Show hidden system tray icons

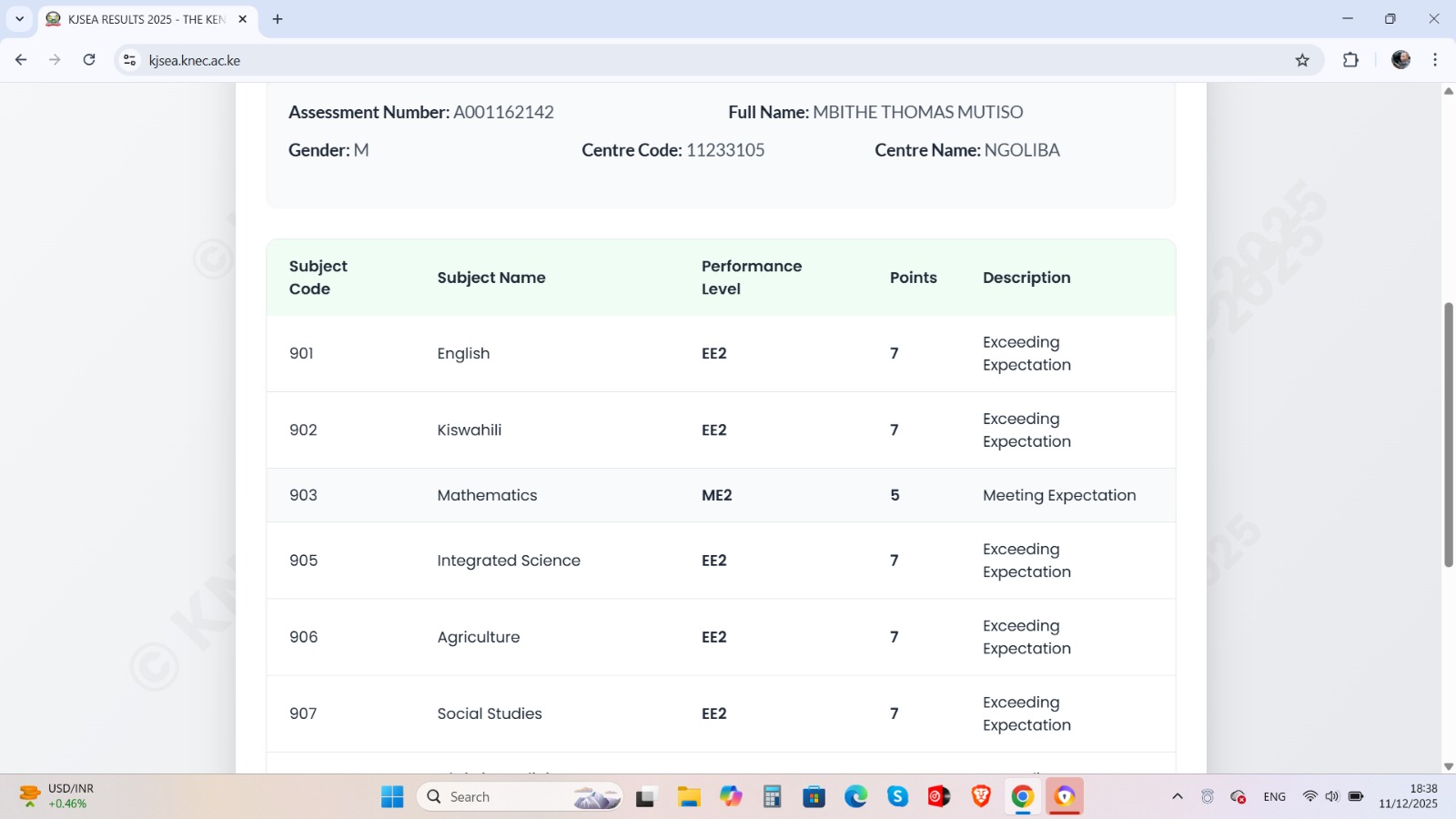[x=1178, y=796]
